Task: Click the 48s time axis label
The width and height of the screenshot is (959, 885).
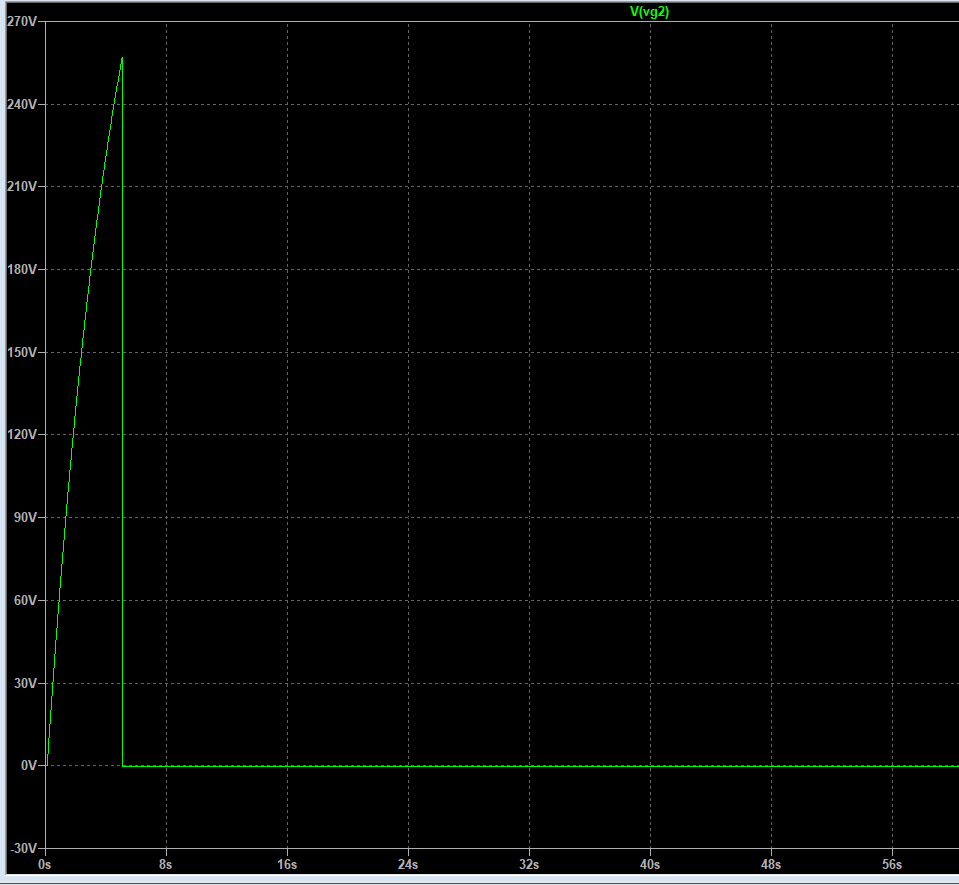Action: coord(771,863)
